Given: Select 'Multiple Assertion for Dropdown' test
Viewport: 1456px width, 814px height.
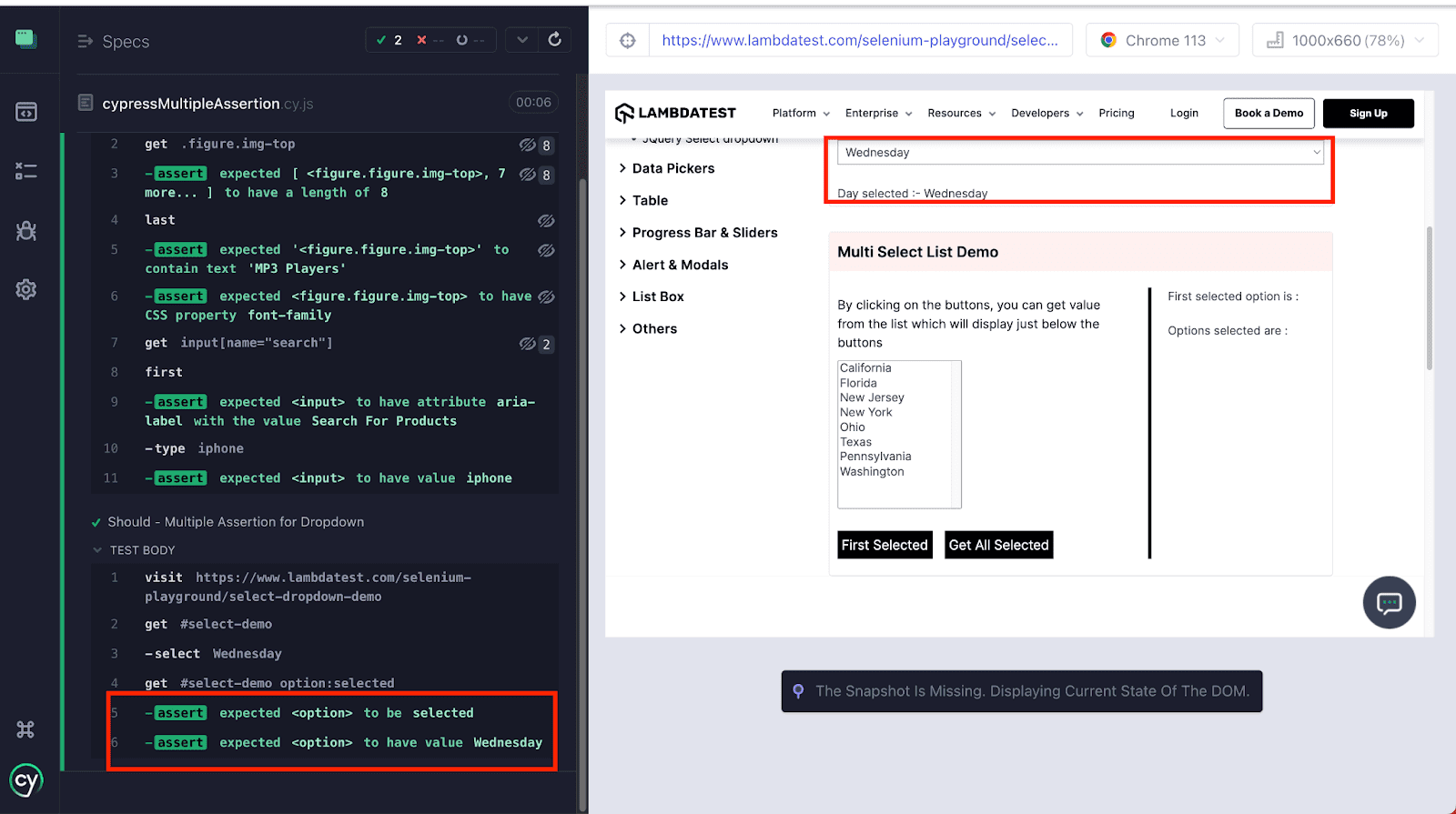Looking at the screenshot, I should 236,522.
